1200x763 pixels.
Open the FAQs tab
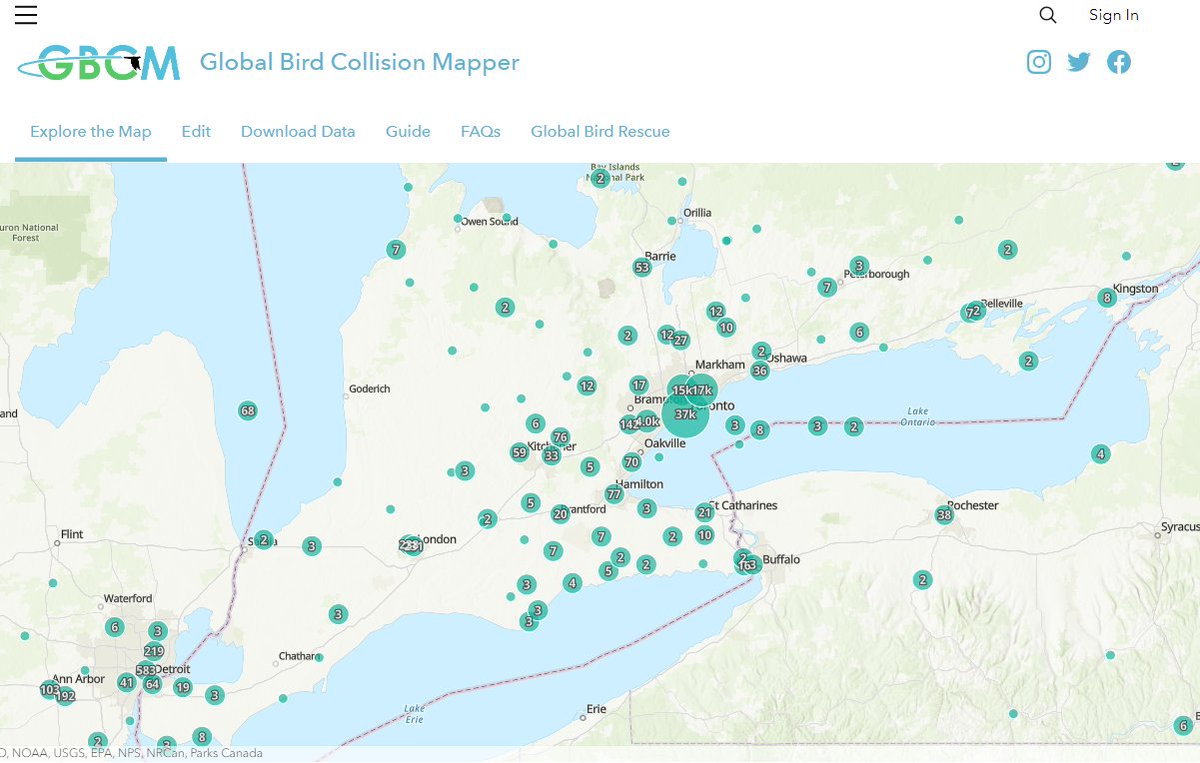click(480, 131)
